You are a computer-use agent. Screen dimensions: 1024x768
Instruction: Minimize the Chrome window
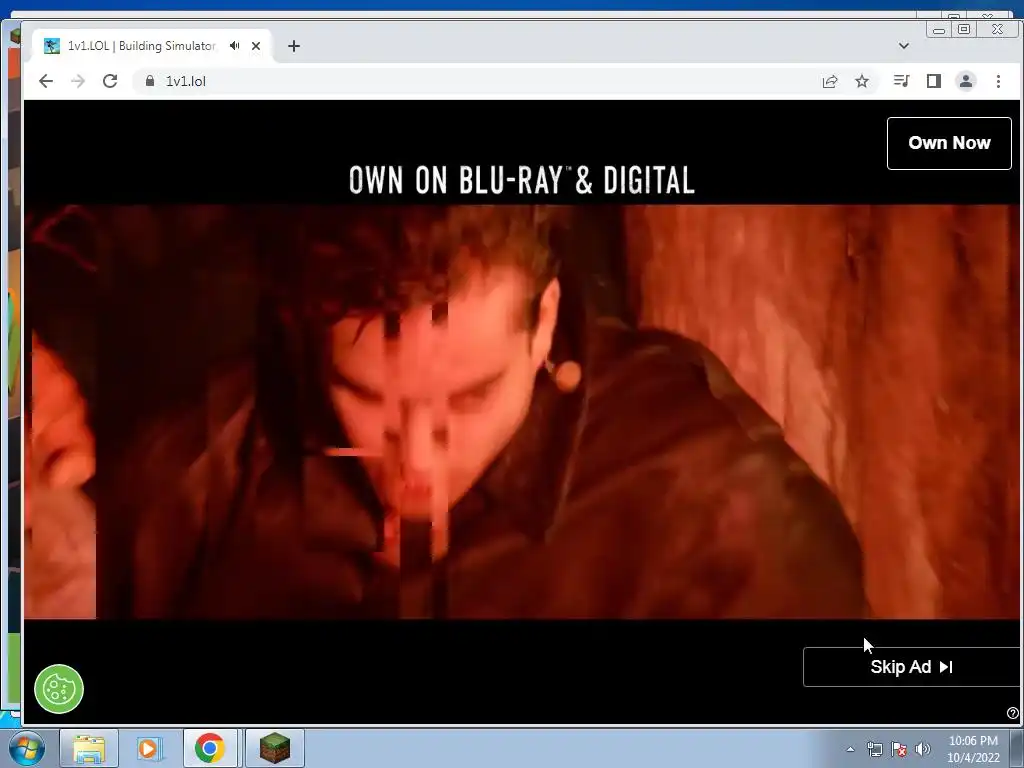[x=939, y=30]
